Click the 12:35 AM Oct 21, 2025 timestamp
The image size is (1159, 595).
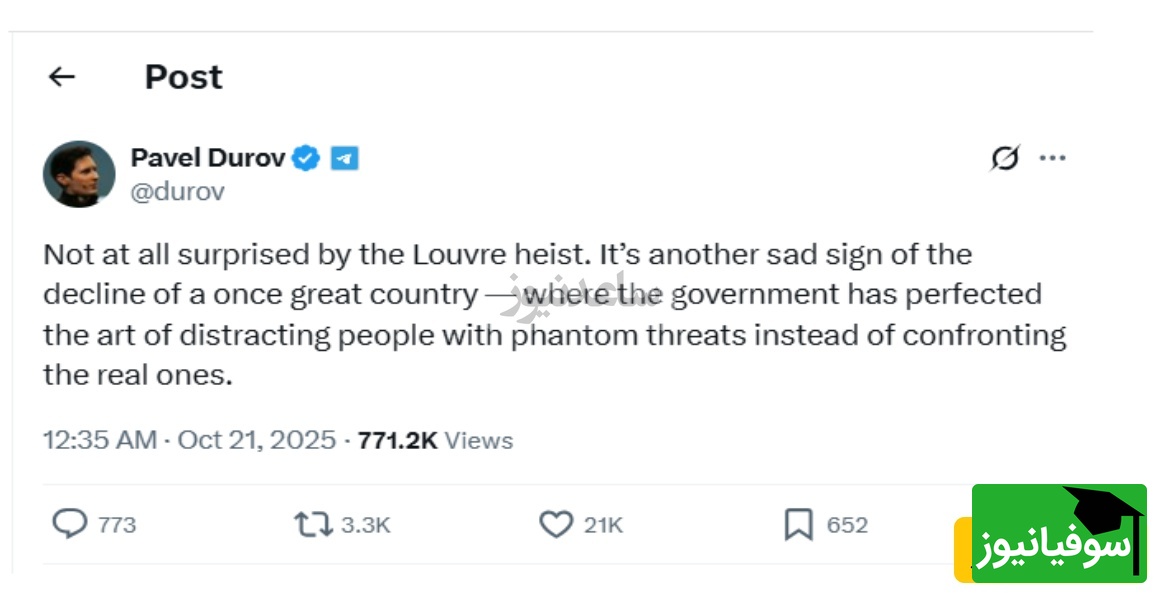point(189,440)
